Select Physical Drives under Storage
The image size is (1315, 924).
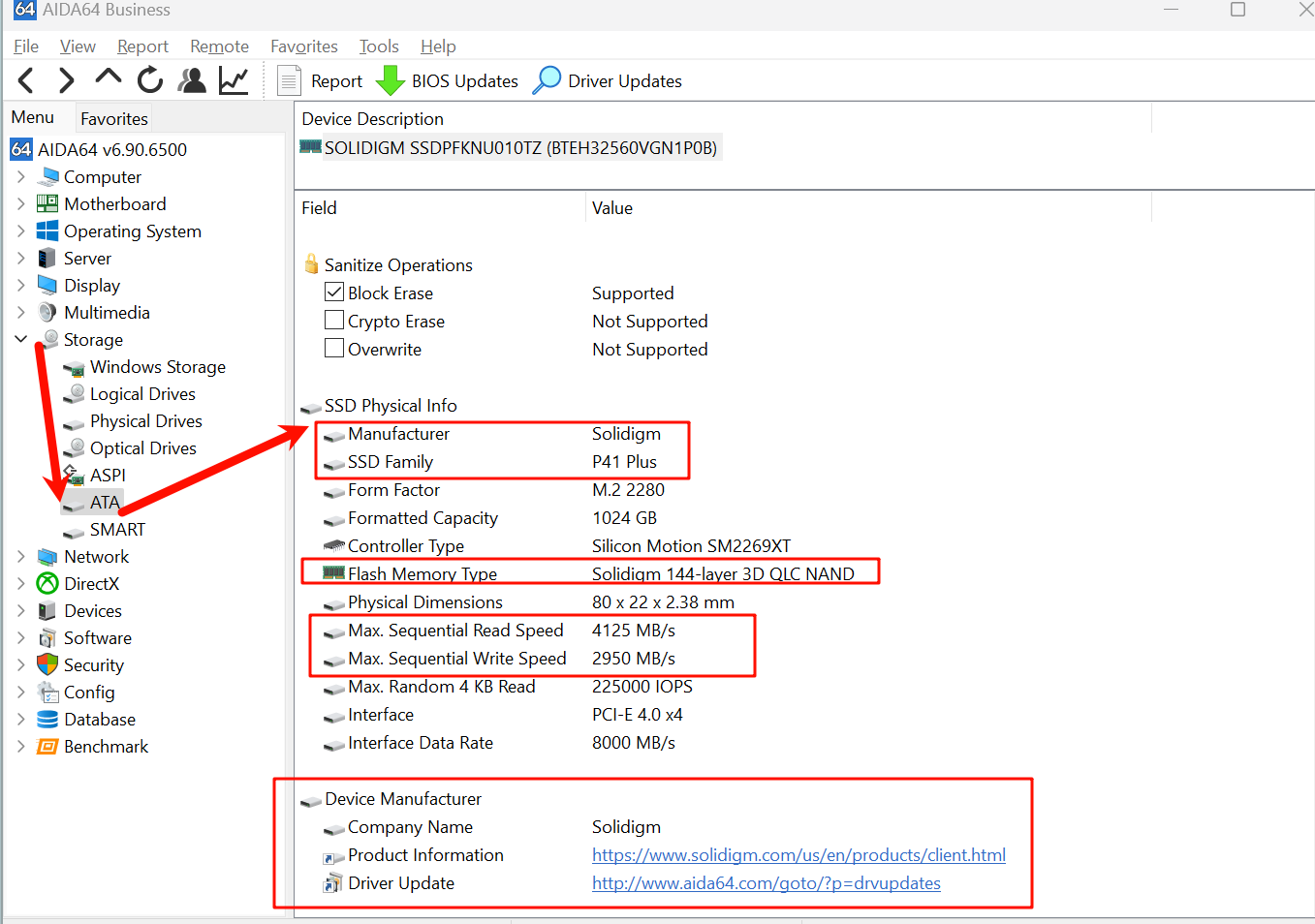pos(146,421)
